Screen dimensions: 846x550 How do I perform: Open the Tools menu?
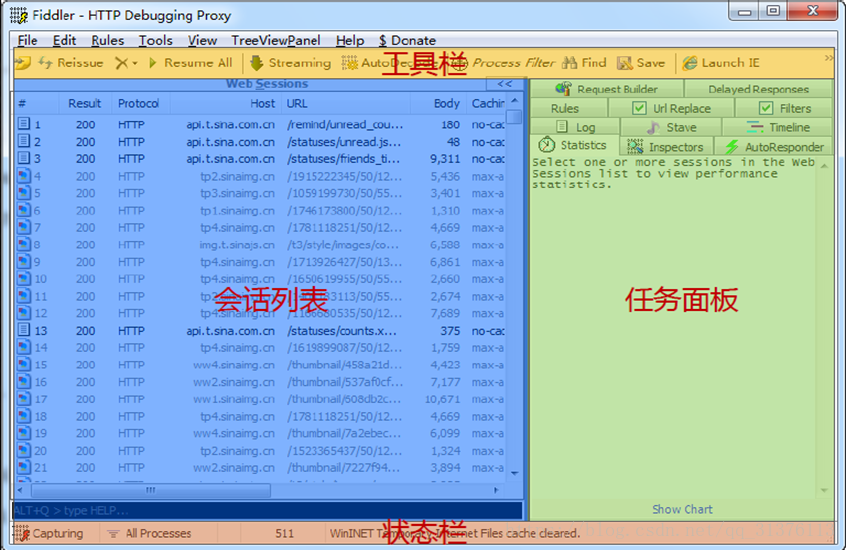pyautogui.click(x=155, y=40)
